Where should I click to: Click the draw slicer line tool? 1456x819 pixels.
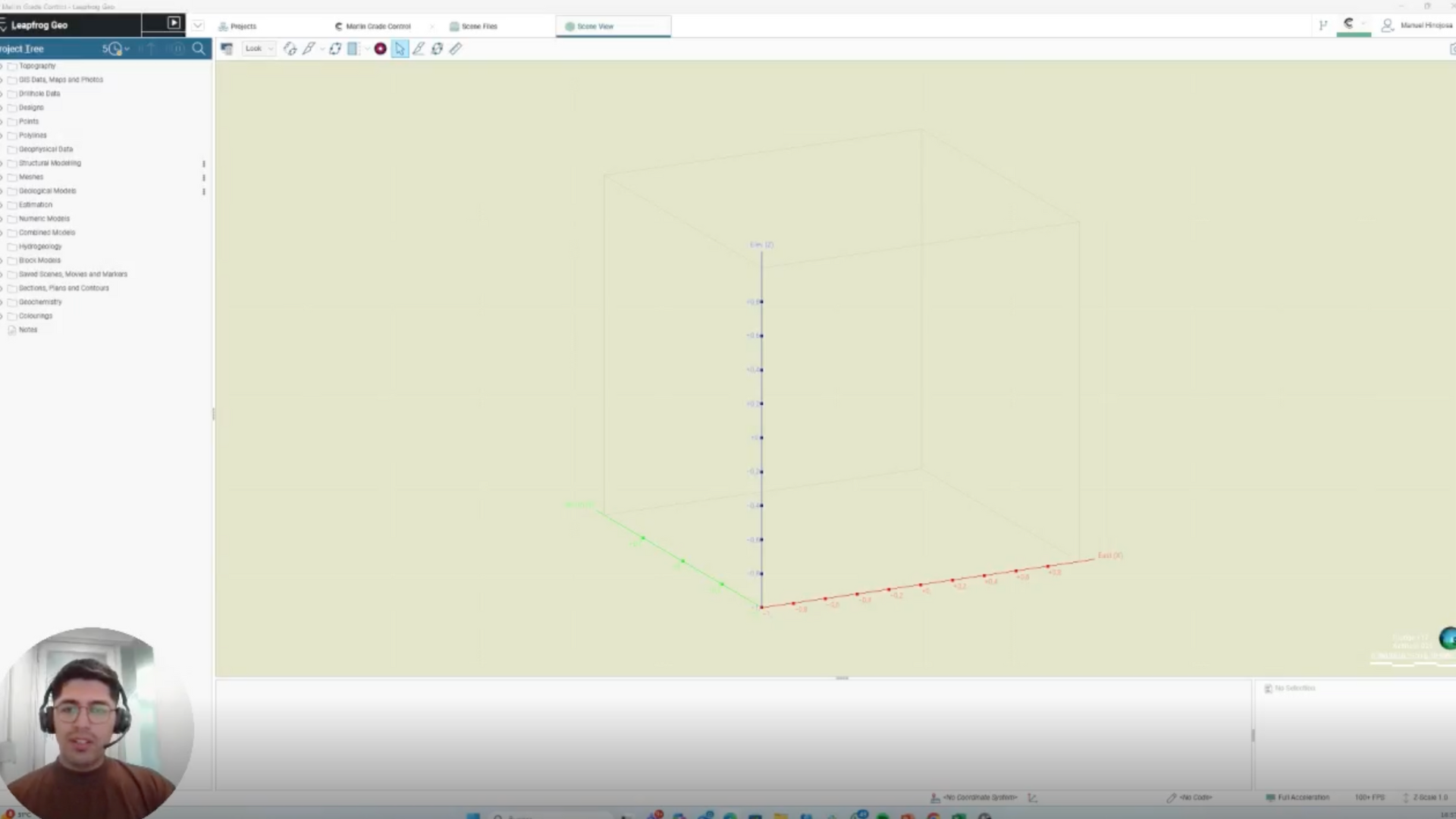click(x=309, y=49)
